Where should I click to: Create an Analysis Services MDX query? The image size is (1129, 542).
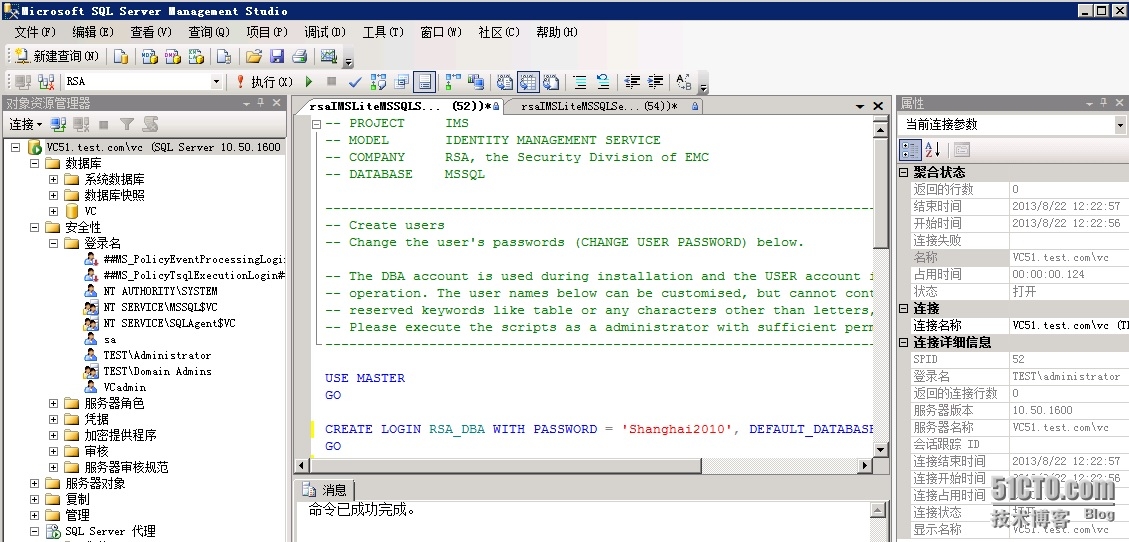click(x=150, y=56)
